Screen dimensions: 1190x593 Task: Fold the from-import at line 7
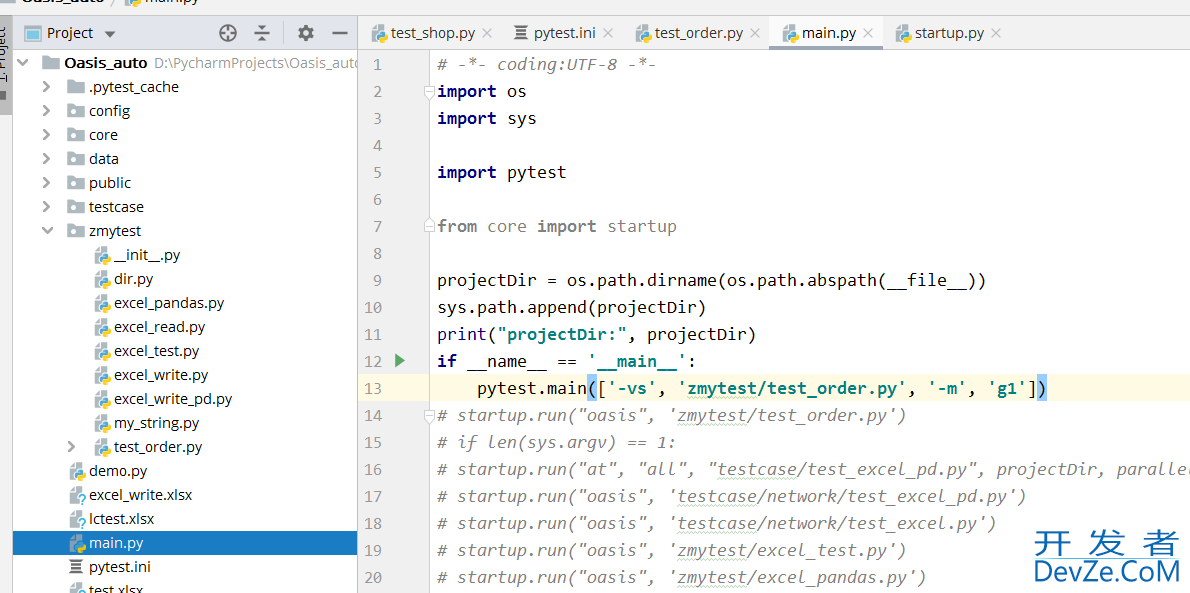[x=428, y=226]
